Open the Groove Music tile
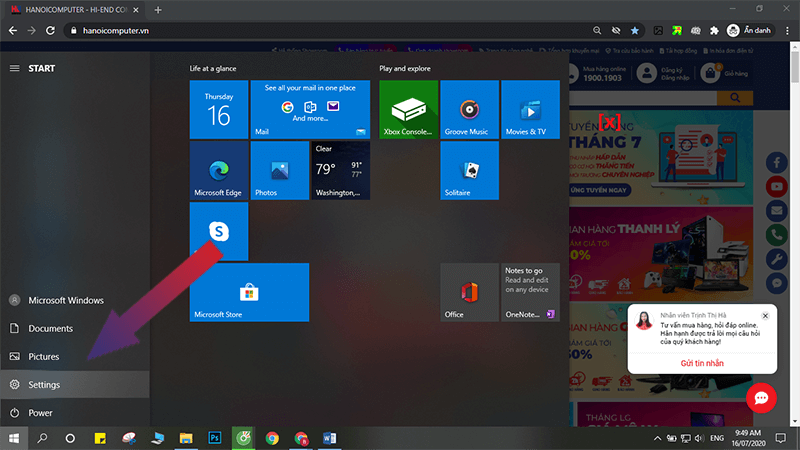The height and width of the screenshot is (450, 800). pos(469,110)
